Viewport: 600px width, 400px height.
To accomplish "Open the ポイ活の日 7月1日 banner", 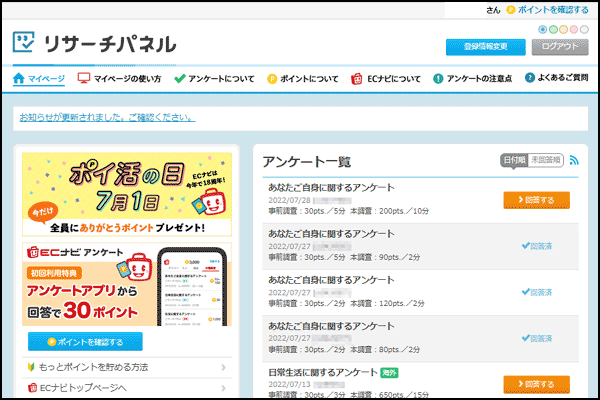I will click(x=127, y=194).
